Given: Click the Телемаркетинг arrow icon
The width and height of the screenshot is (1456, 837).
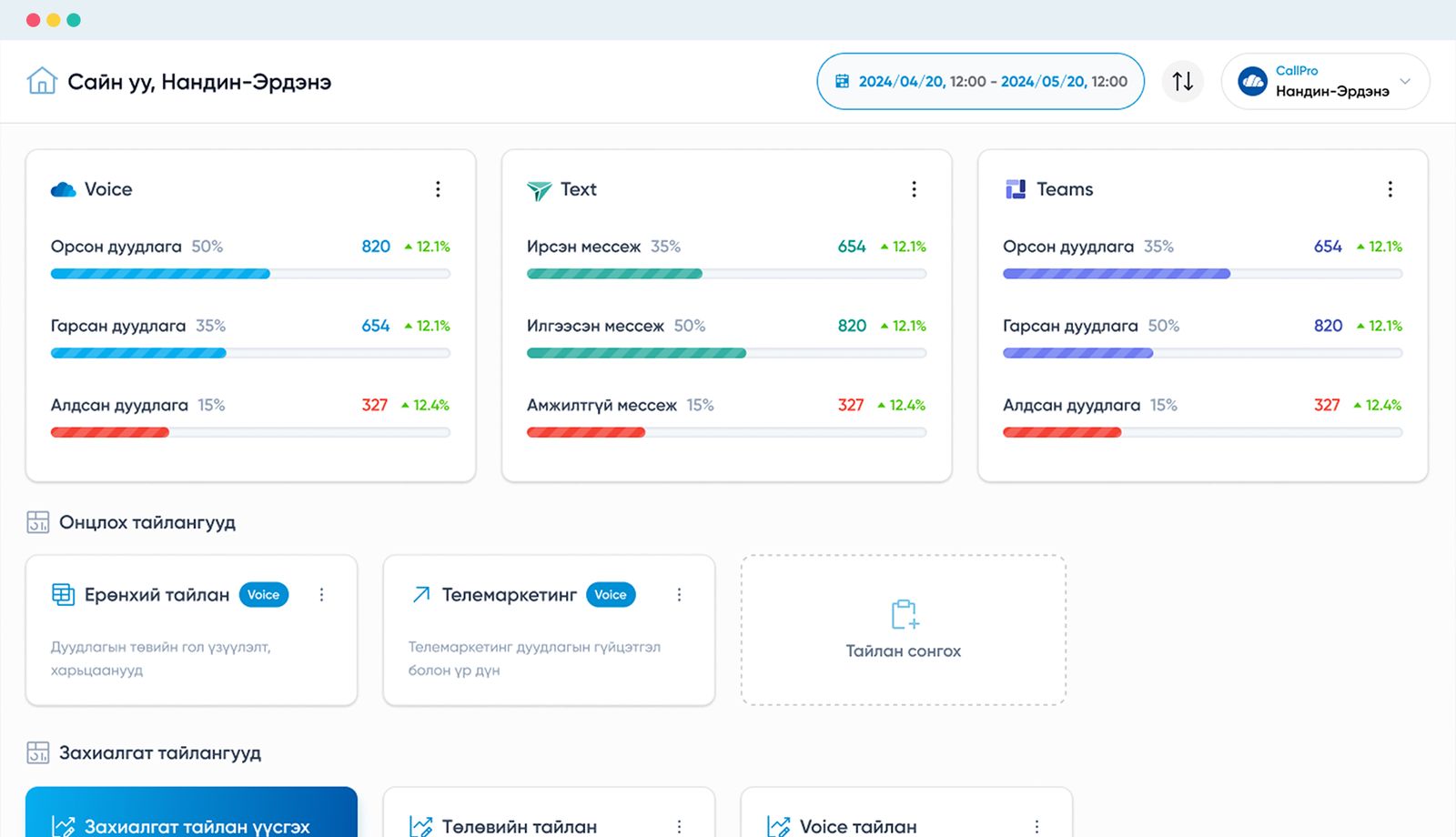Looking at the screenshot, I should click(420, 595).
